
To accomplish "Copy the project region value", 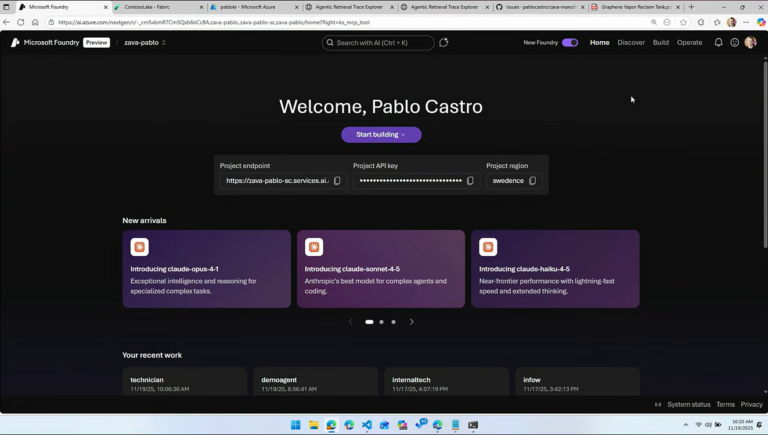I will click(x=532, y=181).
